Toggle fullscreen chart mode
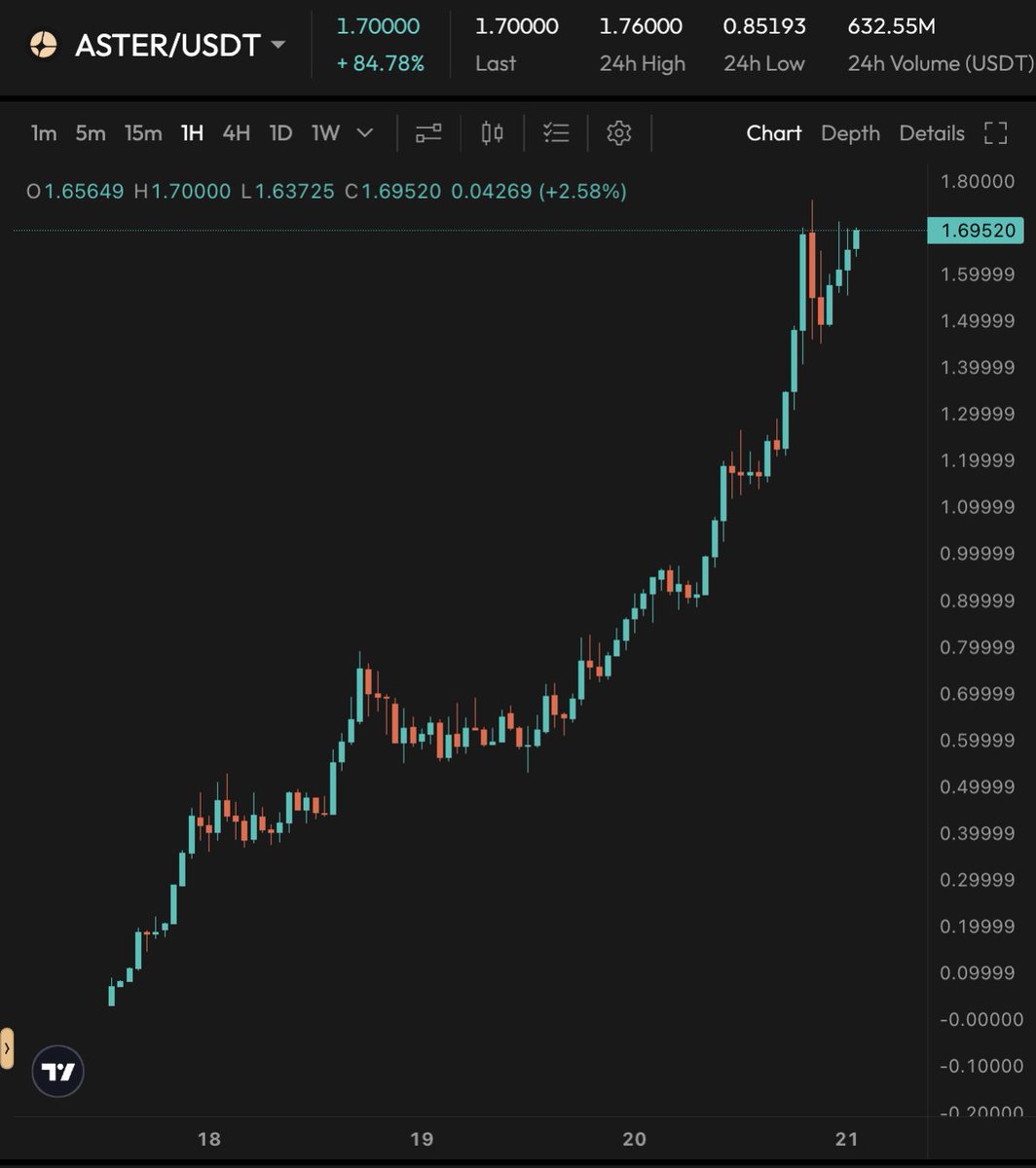Screen dimensions: 1036x1168 click(x=996, y=133)
